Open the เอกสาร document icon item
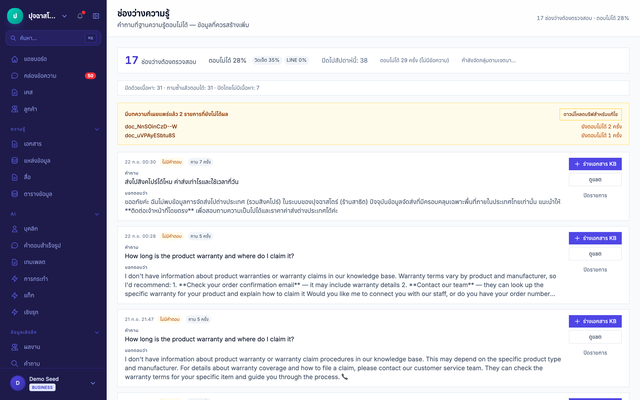The image size is (640, 400). [x=15, y=144]
